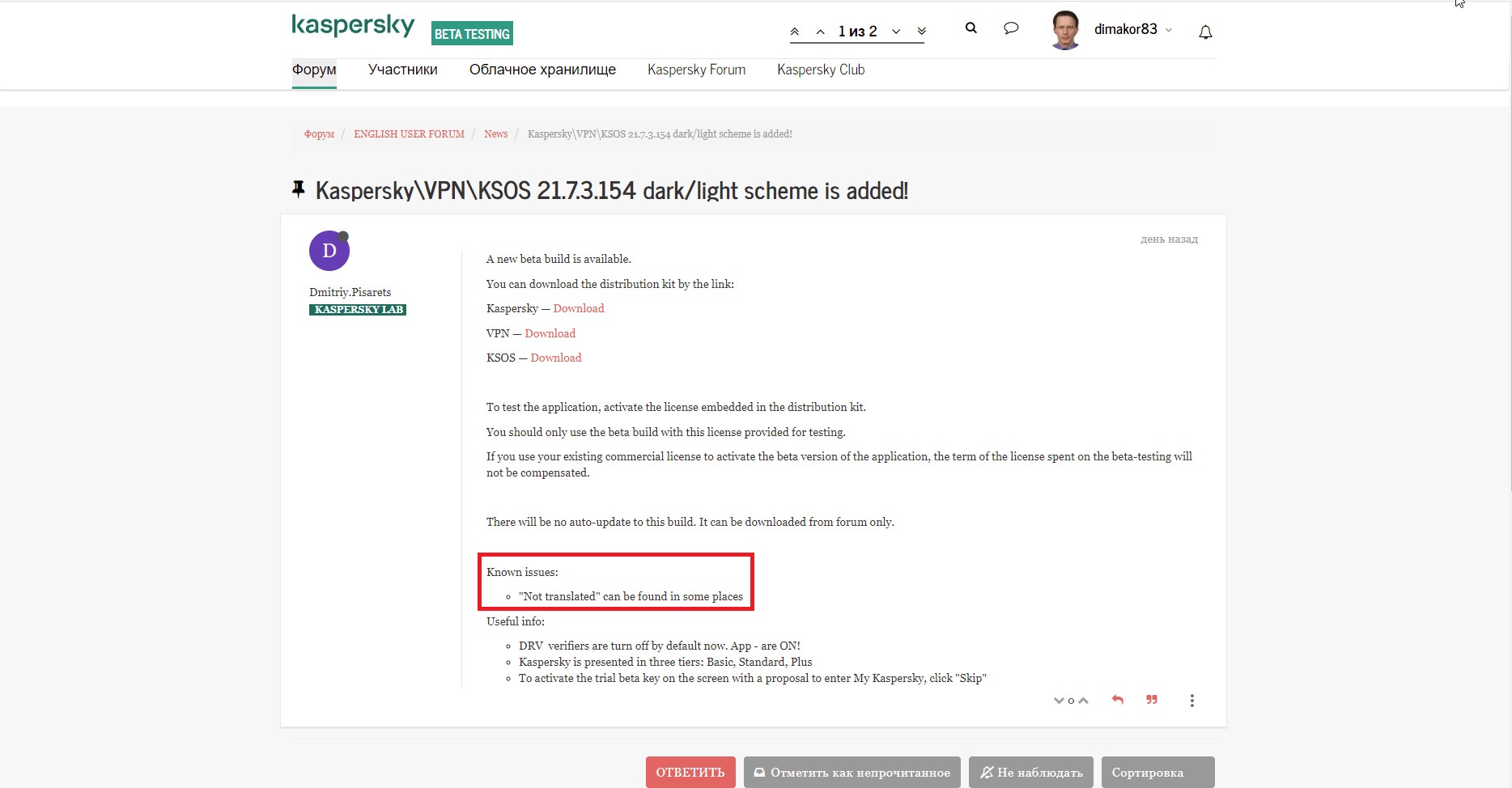The height and width of the screenshot is (788, 1512).
Task: Downvote the post with down chevron
Action: 1059,701
